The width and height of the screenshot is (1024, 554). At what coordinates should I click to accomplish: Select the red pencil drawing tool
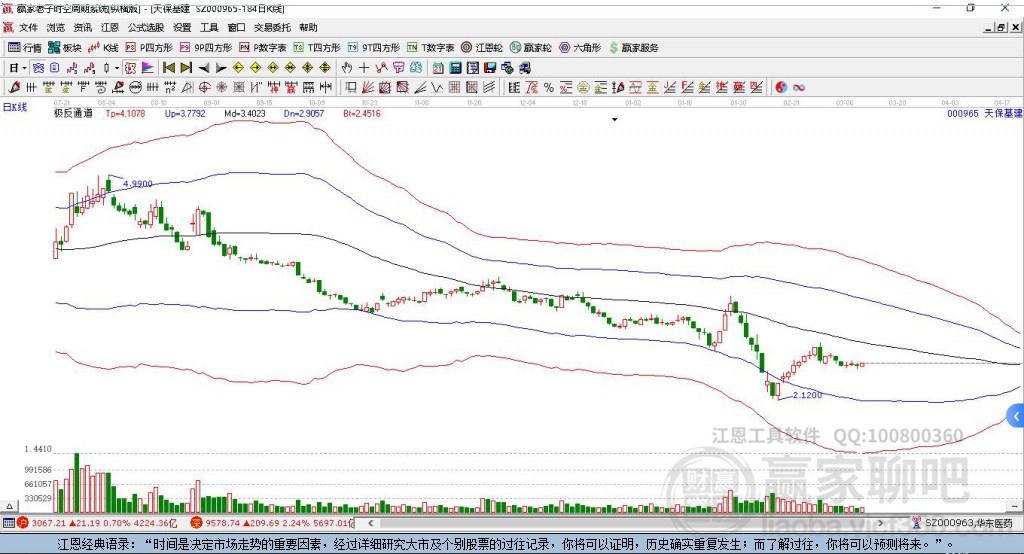coord(14,88)
